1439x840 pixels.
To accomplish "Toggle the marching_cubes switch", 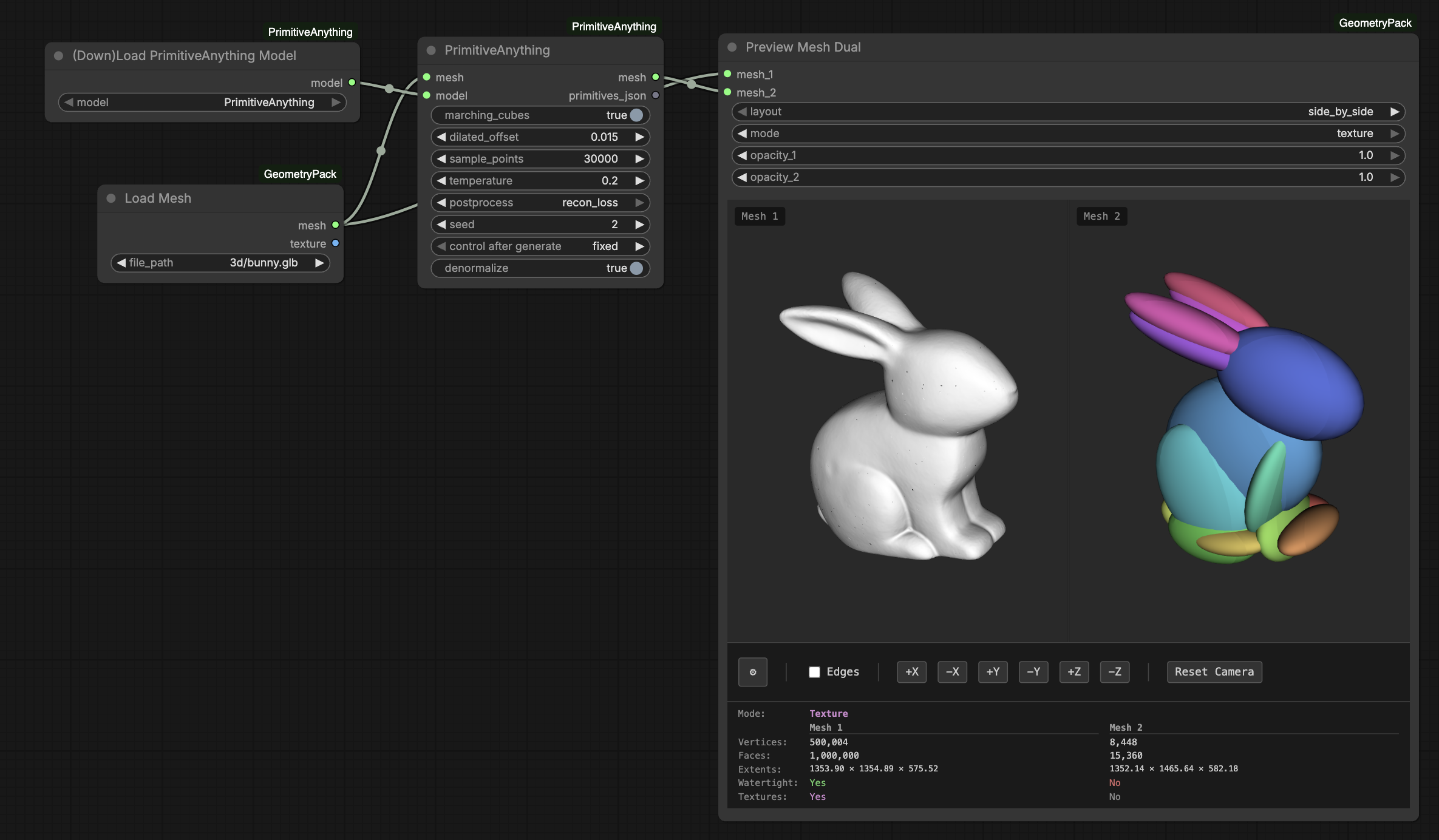I will click(x=636, y=115).
